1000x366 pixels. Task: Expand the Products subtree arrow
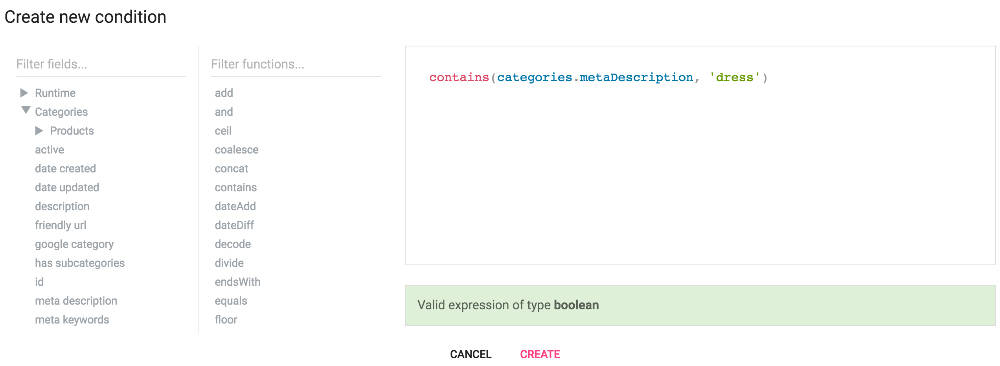(40, 131)
